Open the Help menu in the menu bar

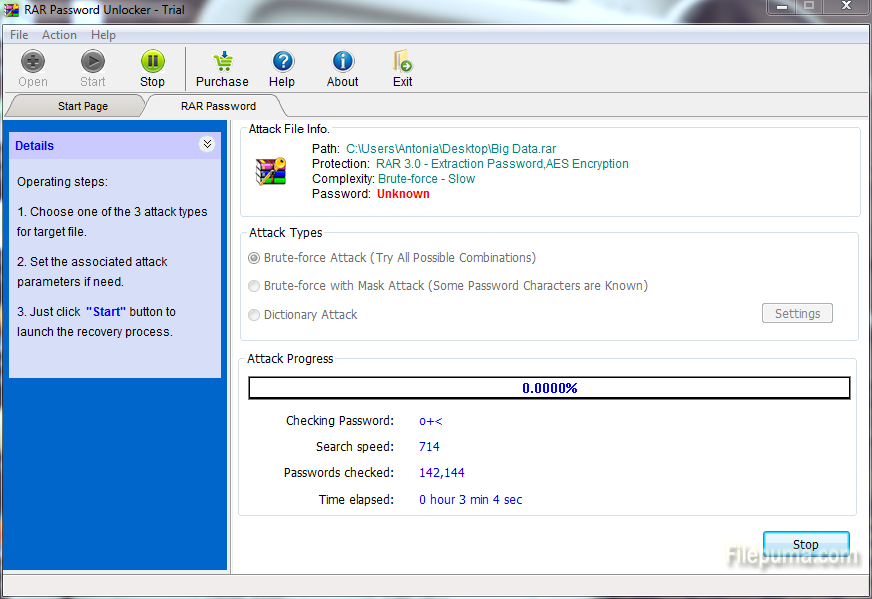[103, 35]
